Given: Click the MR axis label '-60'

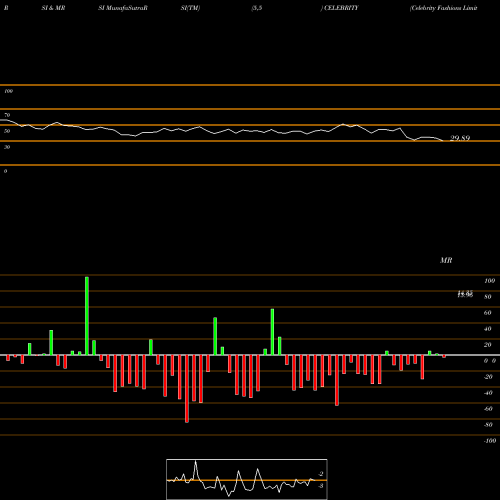Looking at the screenshot, I should (488, 409).
